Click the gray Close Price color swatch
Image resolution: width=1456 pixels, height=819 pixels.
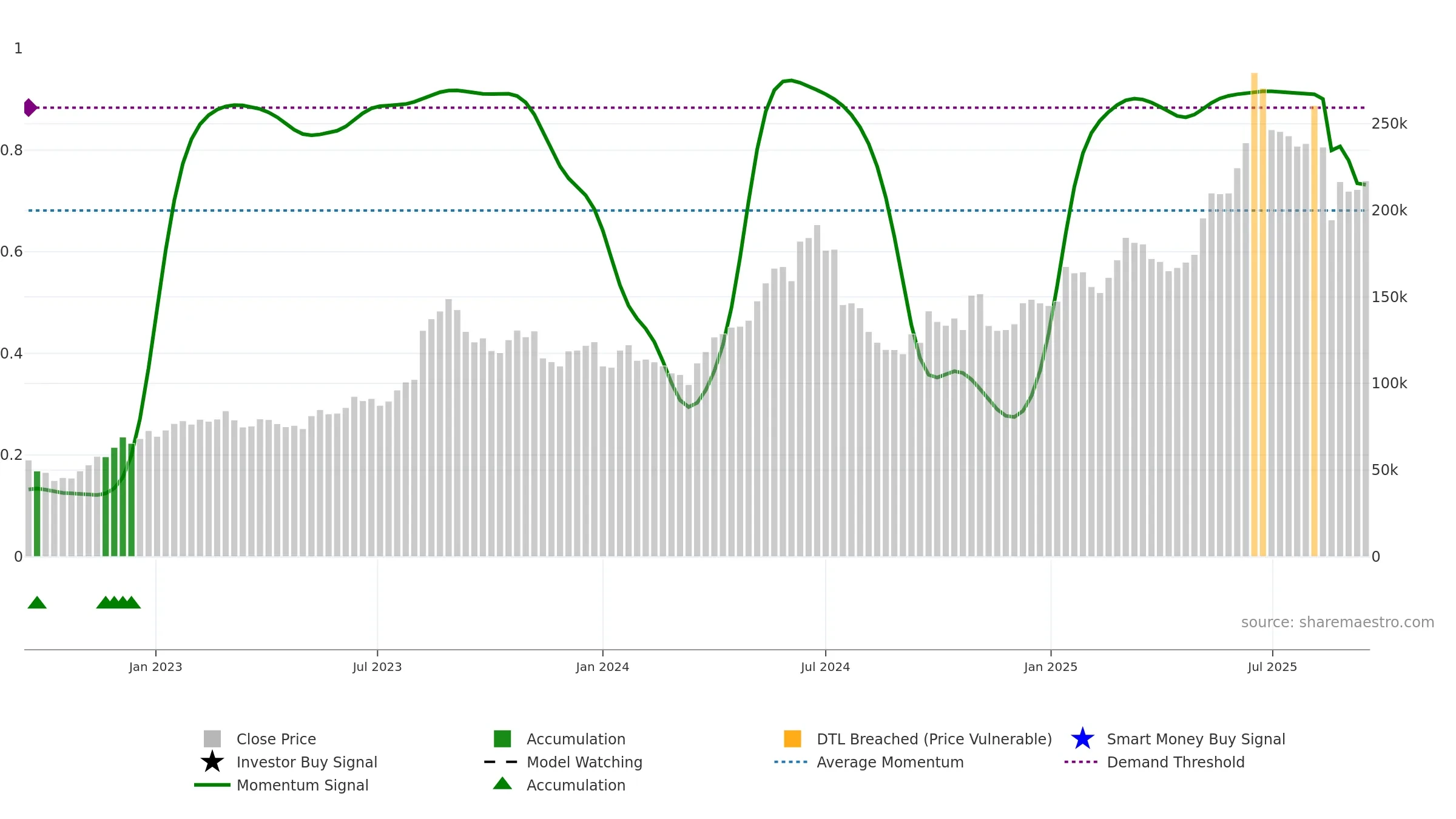click(212, 739)
